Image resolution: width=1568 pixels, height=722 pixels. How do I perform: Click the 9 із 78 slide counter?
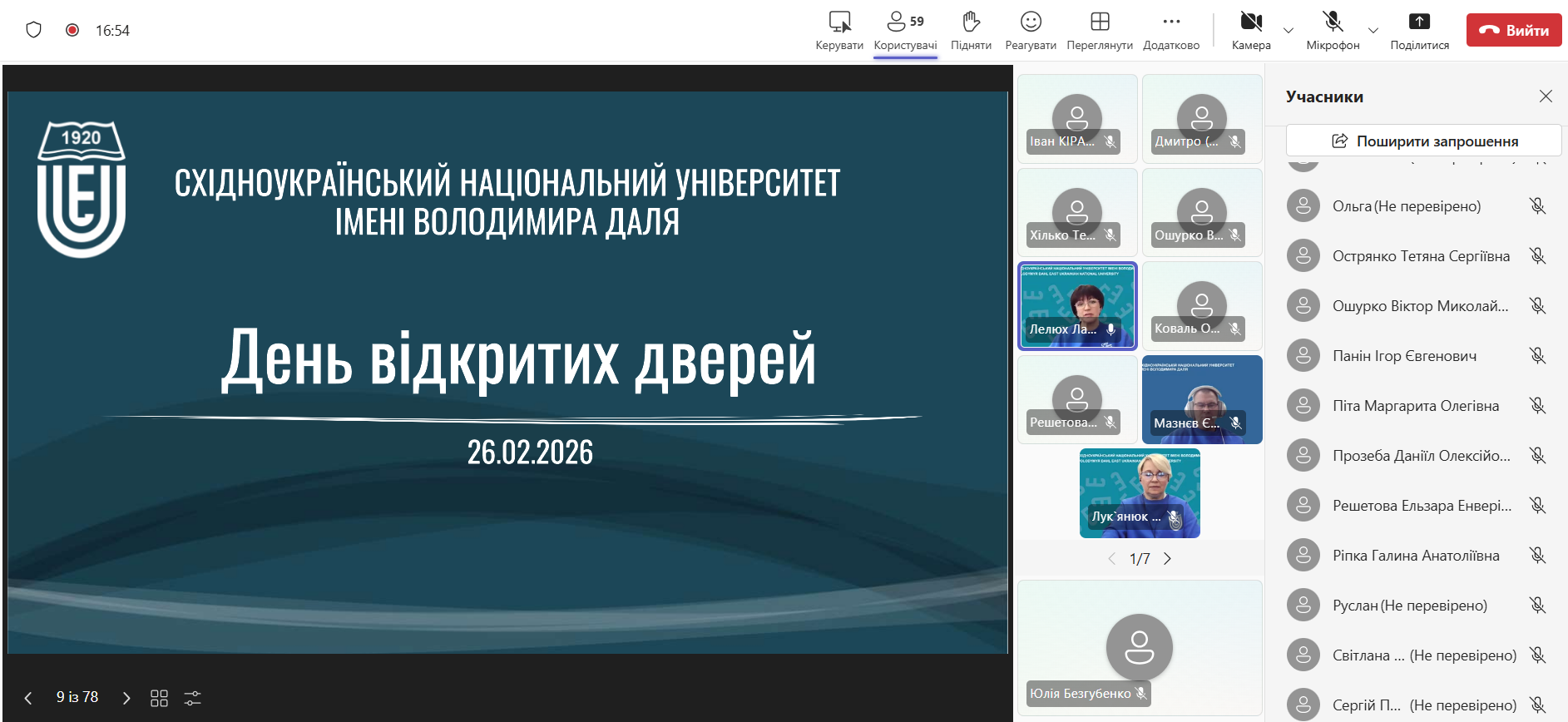[x=77, y=697]
